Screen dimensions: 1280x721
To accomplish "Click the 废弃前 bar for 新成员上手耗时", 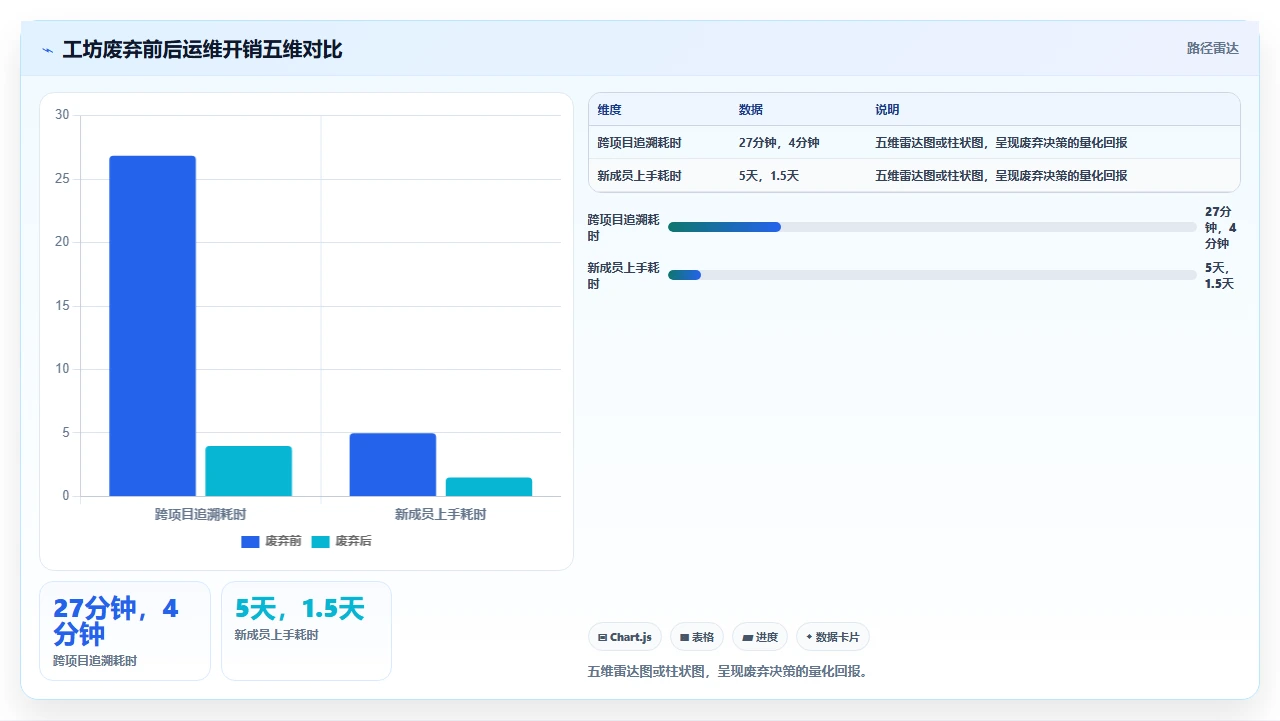I will click(392, 464).
